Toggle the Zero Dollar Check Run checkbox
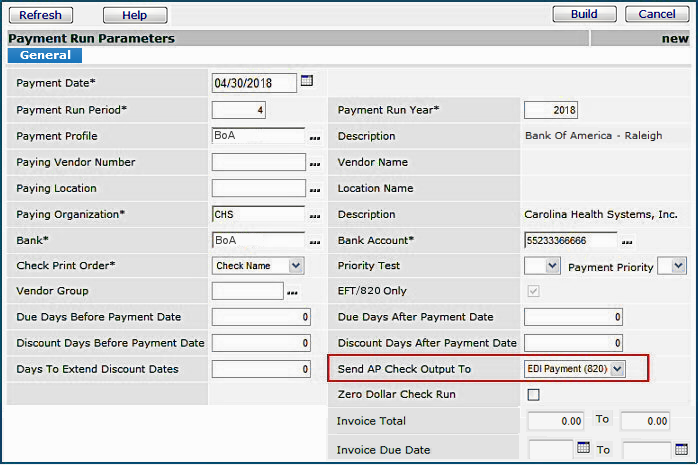698x465 pixels. [533, 395]
